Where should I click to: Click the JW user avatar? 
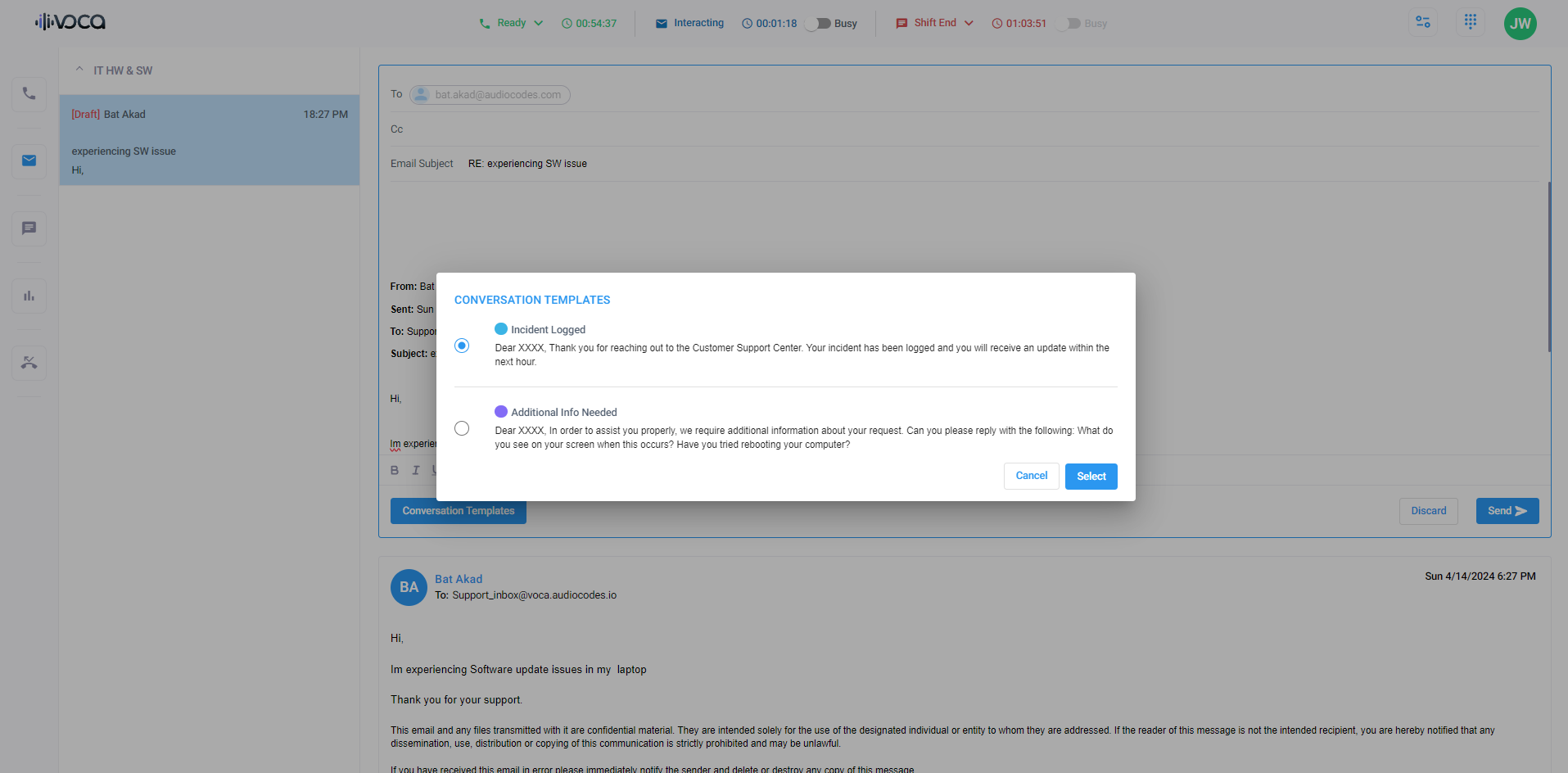pos(1520,23)
